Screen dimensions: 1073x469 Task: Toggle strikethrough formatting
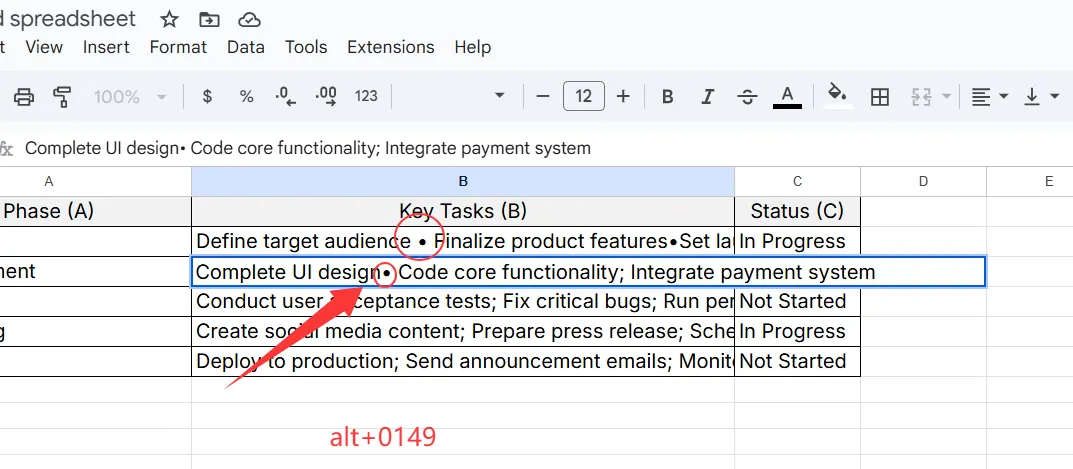point(747,96)
